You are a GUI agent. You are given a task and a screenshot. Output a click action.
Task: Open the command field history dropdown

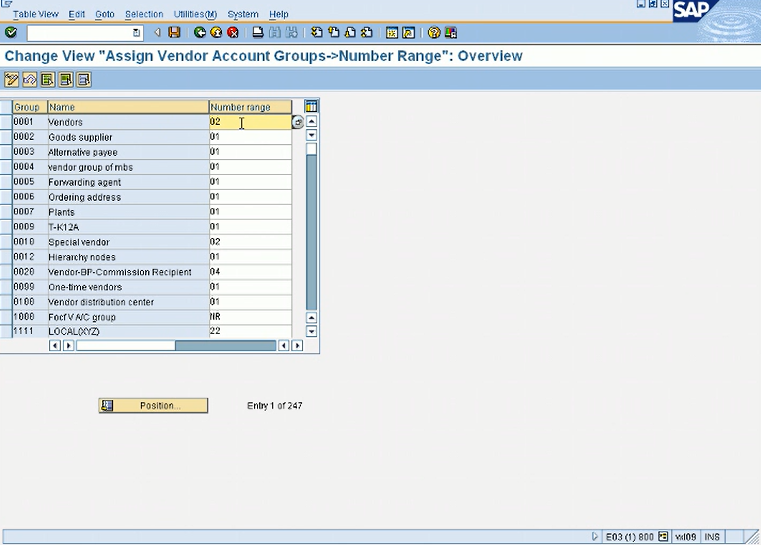pyautogui.click(x=136, y=33)
